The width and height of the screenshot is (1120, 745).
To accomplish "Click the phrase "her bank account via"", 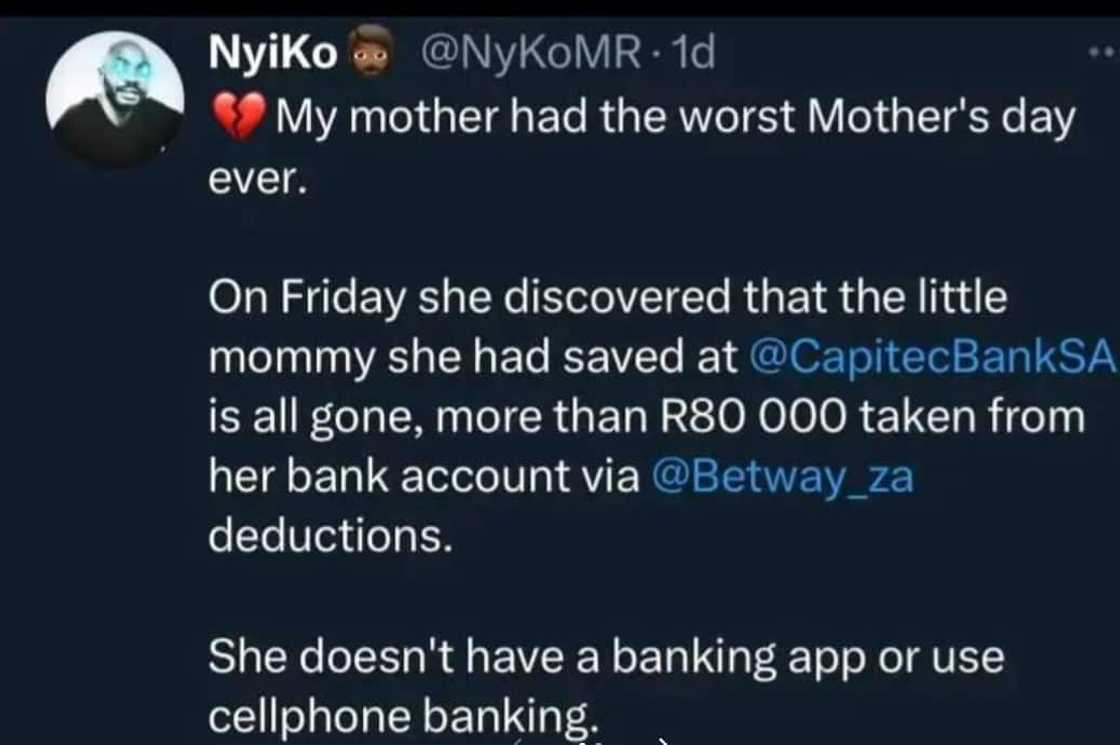I will tap(423, 477).
